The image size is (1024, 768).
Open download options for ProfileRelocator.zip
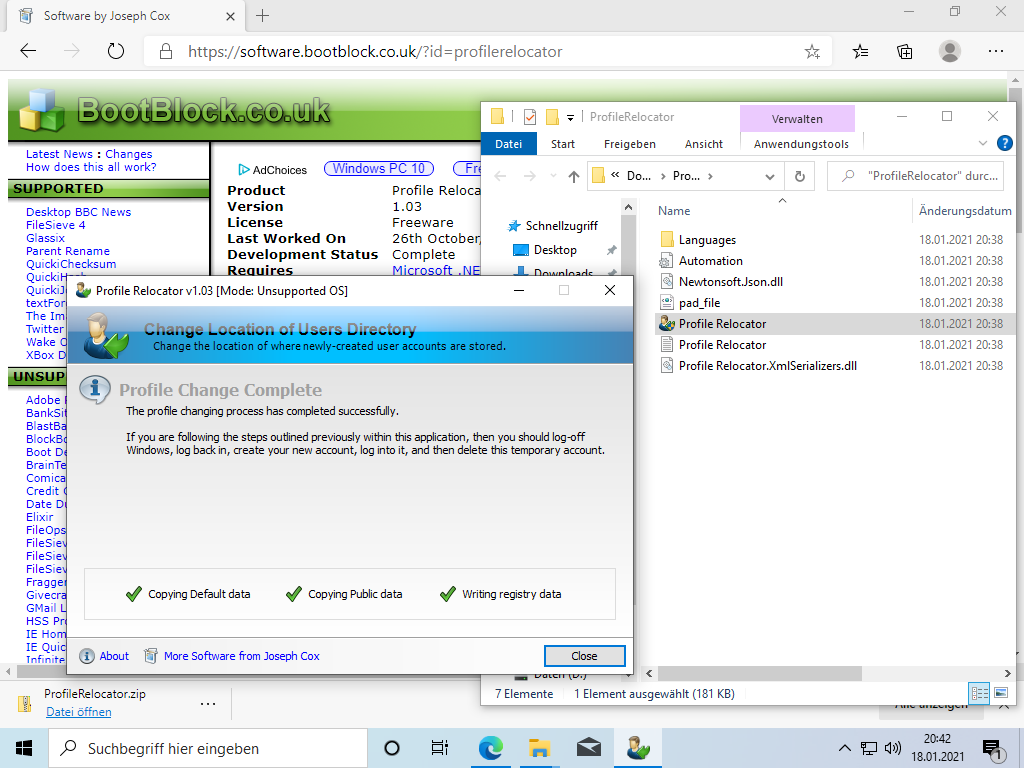point(208,703)
